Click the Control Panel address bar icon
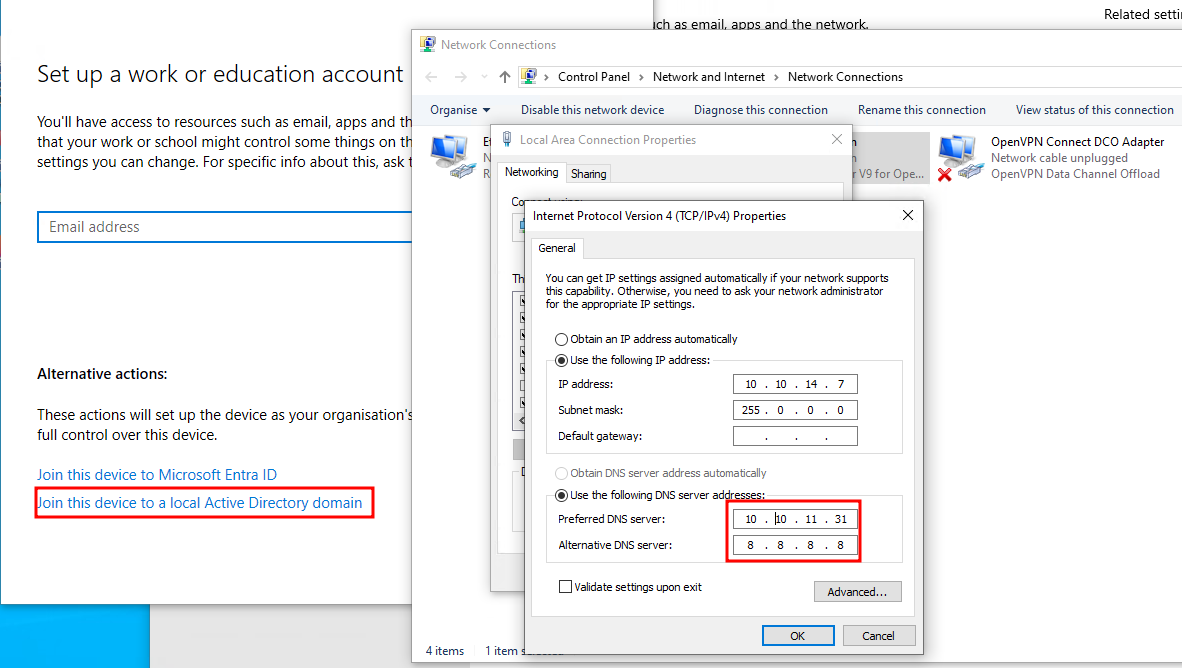The height and width of the screenshot is (668, 1182). 529,77
